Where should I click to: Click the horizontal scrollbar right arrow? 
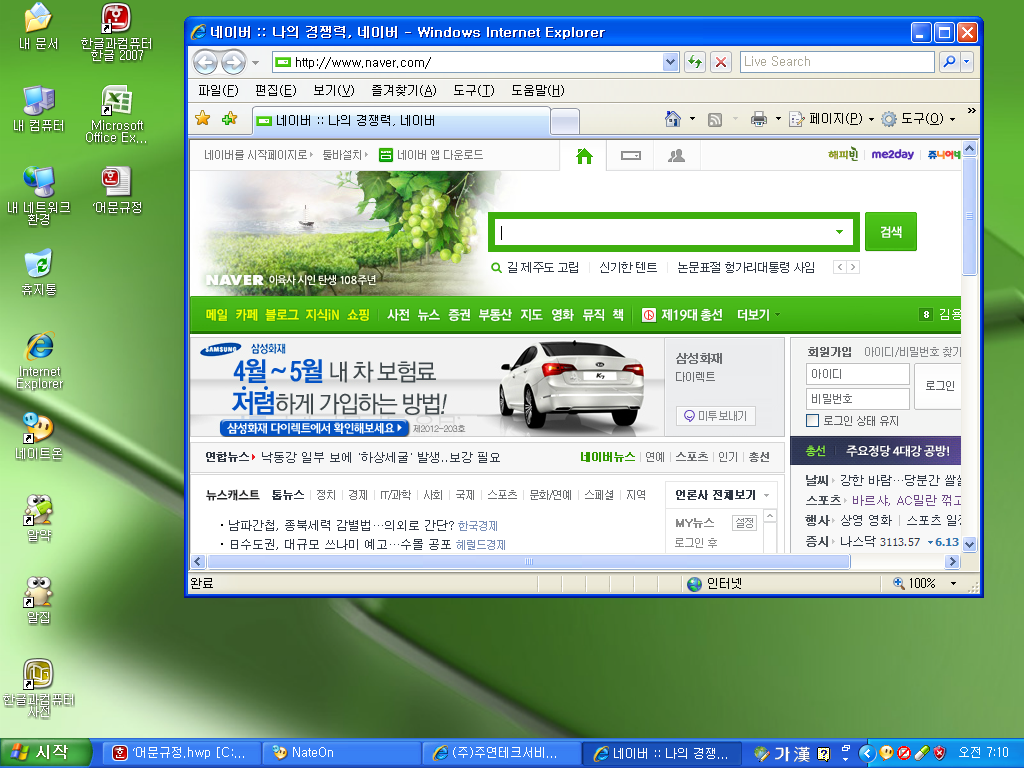click(x=952, y=562)
